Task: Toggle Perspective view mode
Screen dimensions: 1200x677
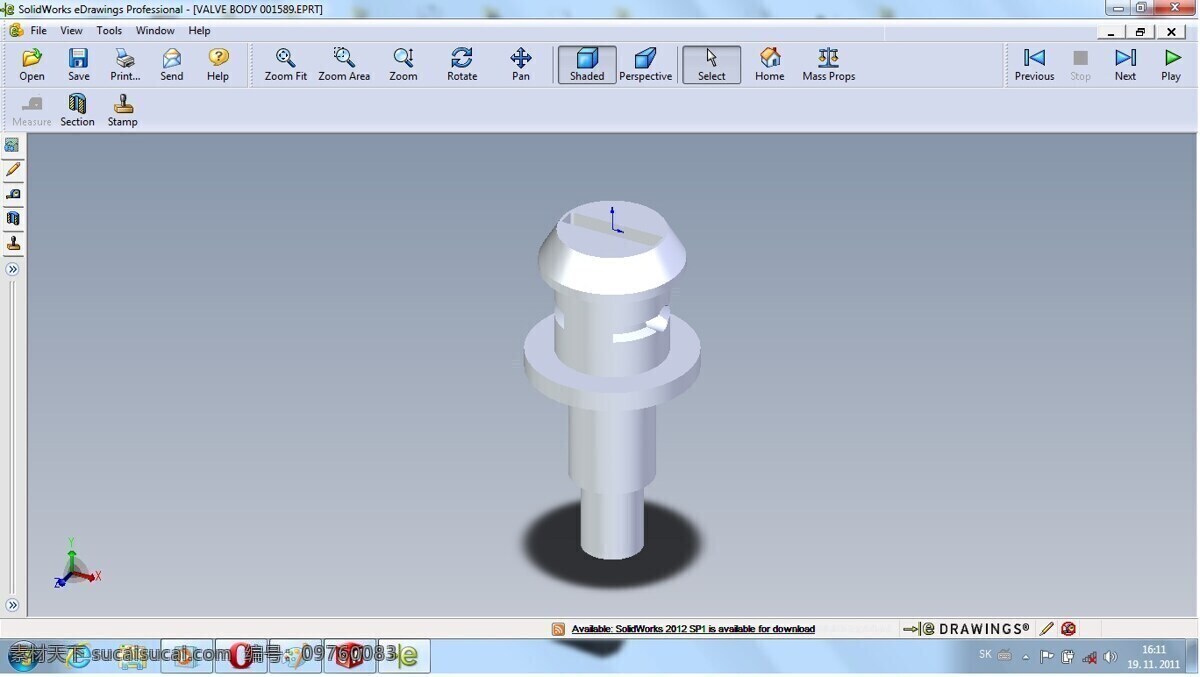Action: (646, 64)
